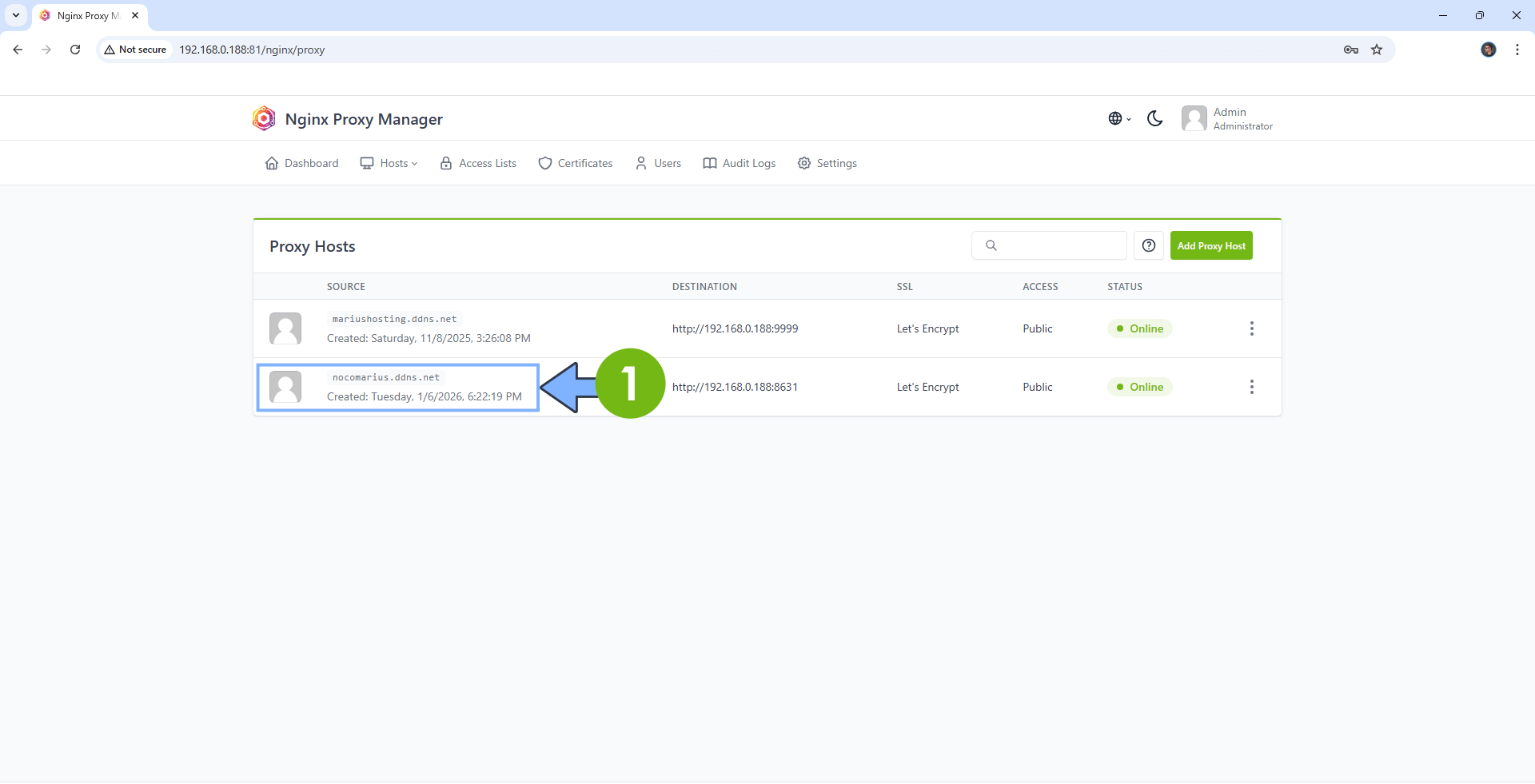Click the Audit Logs book icon
The image size is (1535, 784).
(x=710, y=163)
